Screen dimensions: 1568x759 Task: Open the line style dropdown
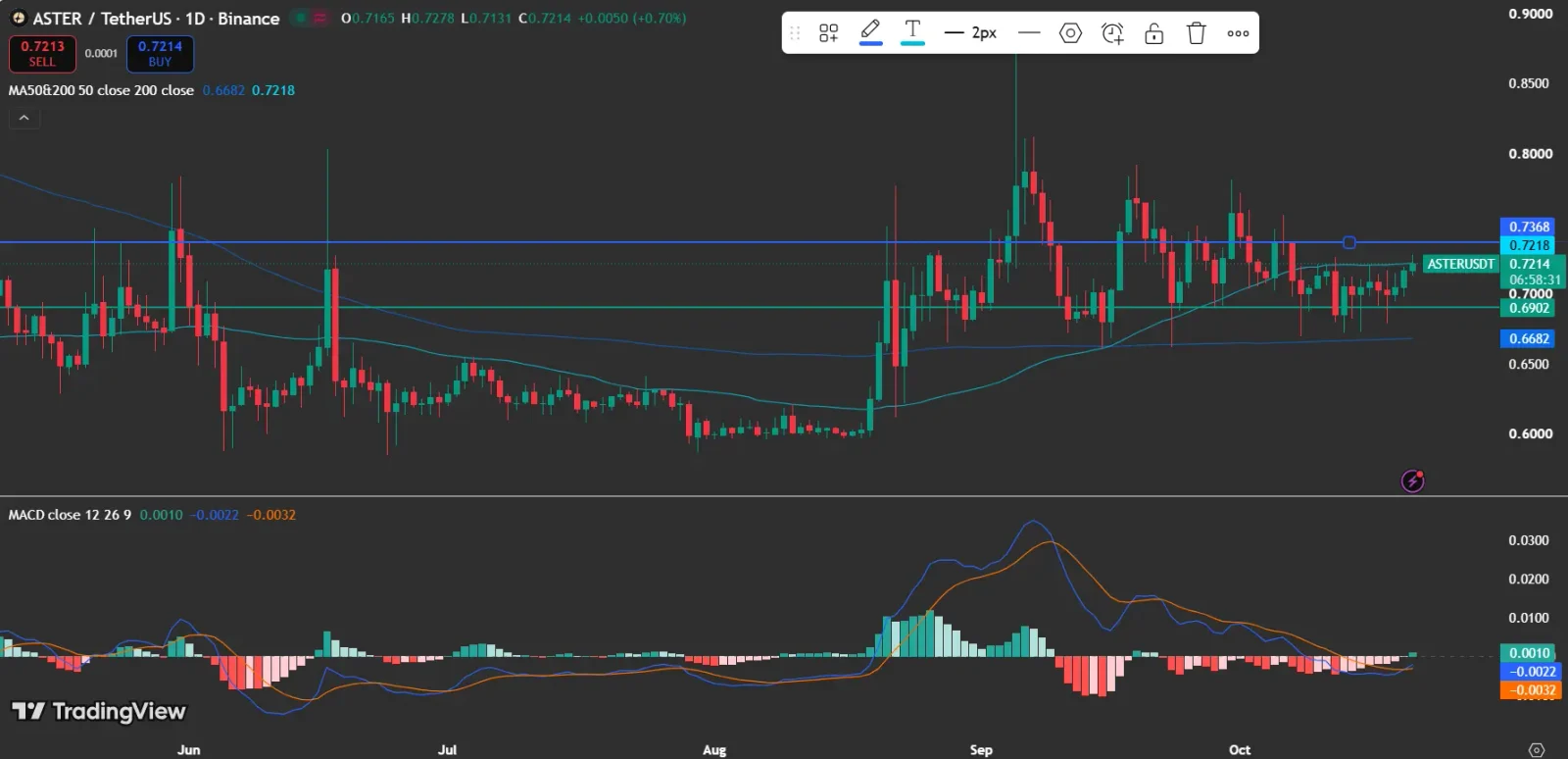click(1029, 33)
